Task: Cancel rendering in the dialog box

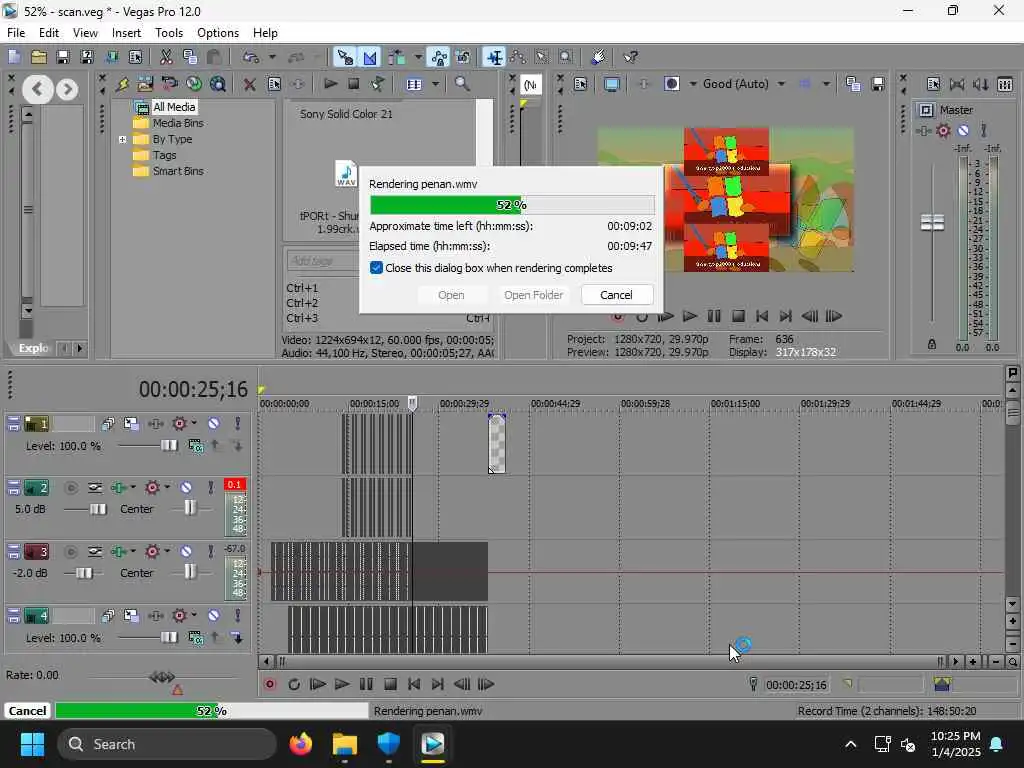Action: pos(616,295)
